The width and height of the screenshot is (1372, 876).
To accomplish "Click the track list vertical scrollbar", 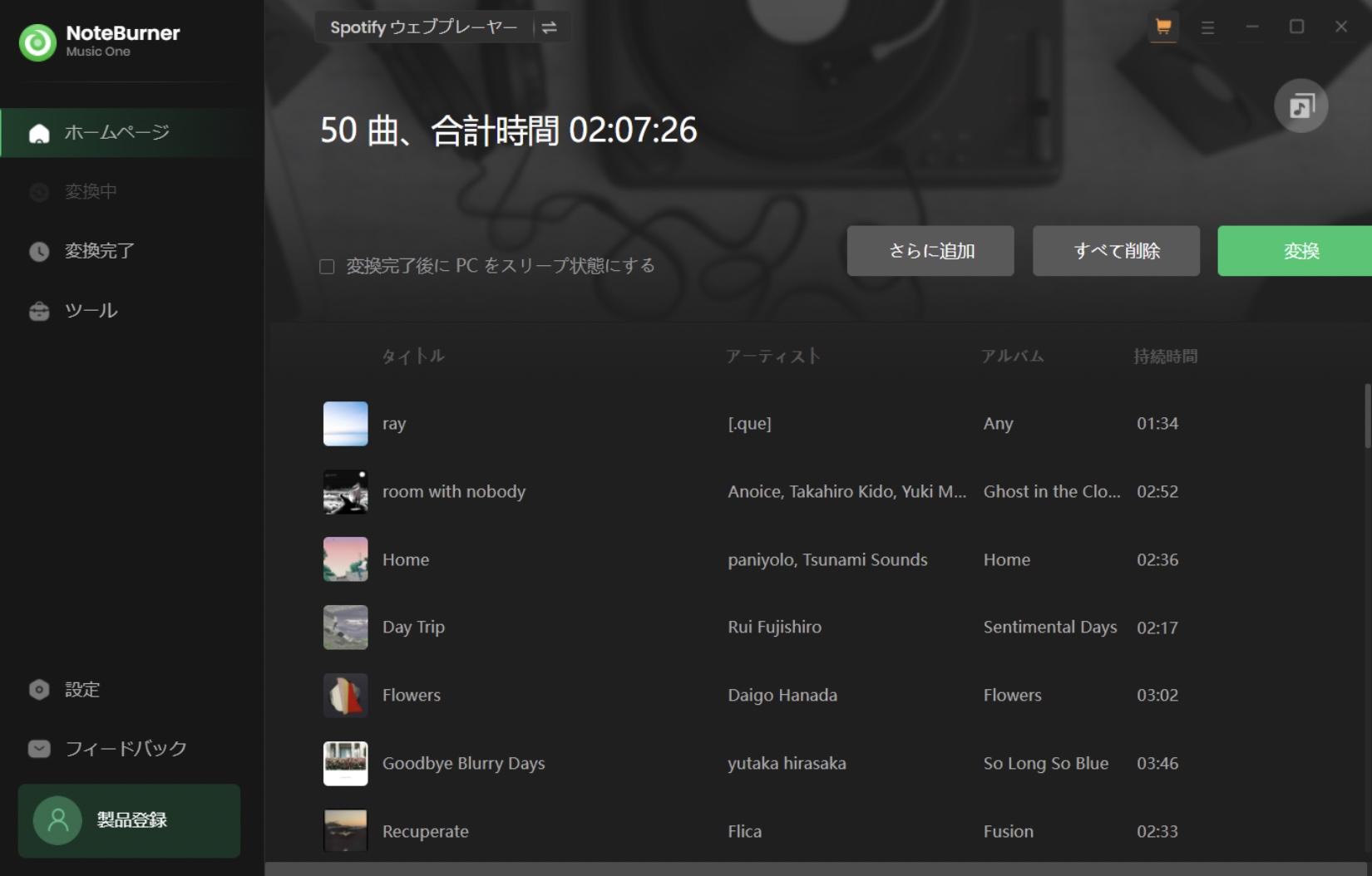I will (1367, 416).
